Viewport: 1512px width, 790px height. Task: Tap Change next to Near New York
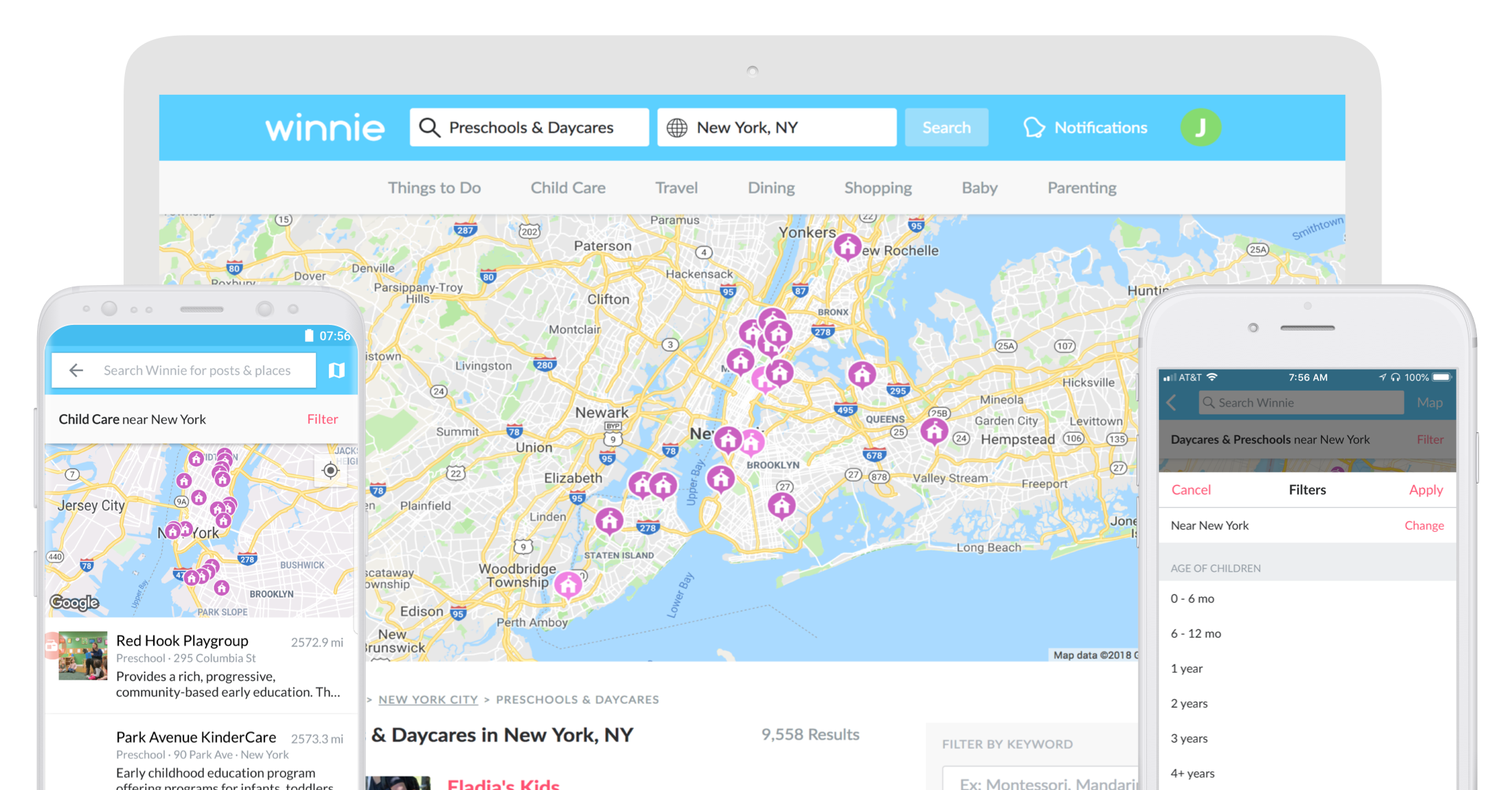tap(1424, 526)
